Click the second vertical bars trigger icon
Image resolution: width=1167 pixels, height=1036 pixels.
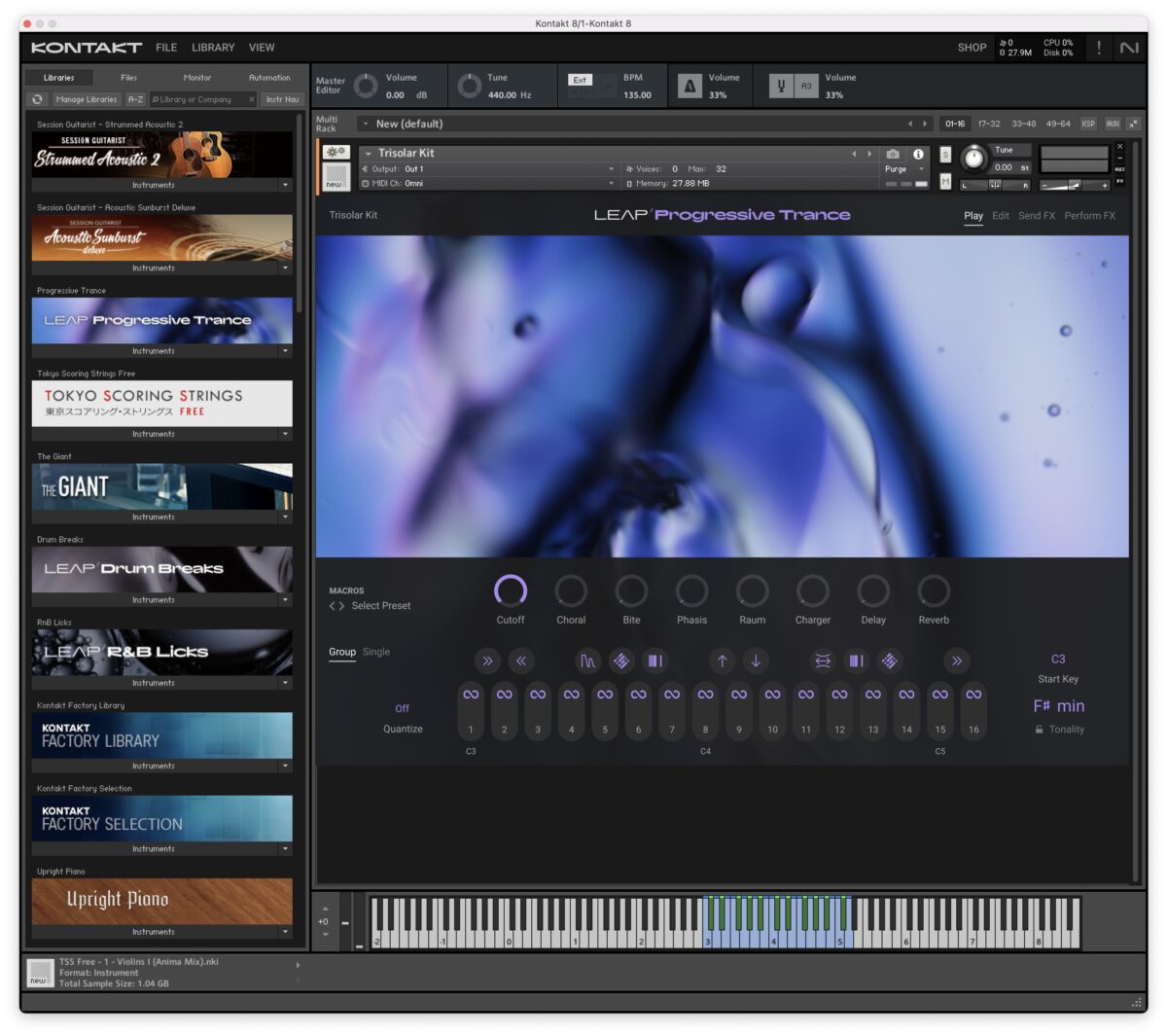point(856,661)
